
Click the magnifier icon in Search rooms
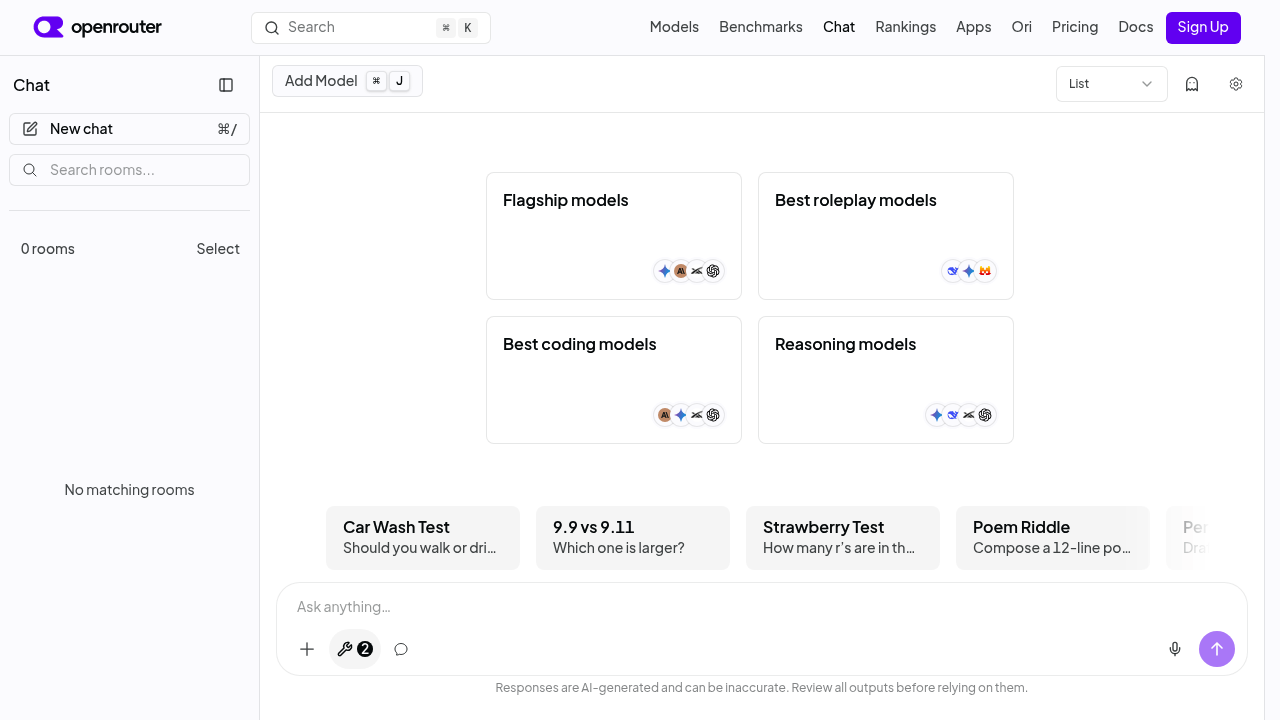coord(30,170)
